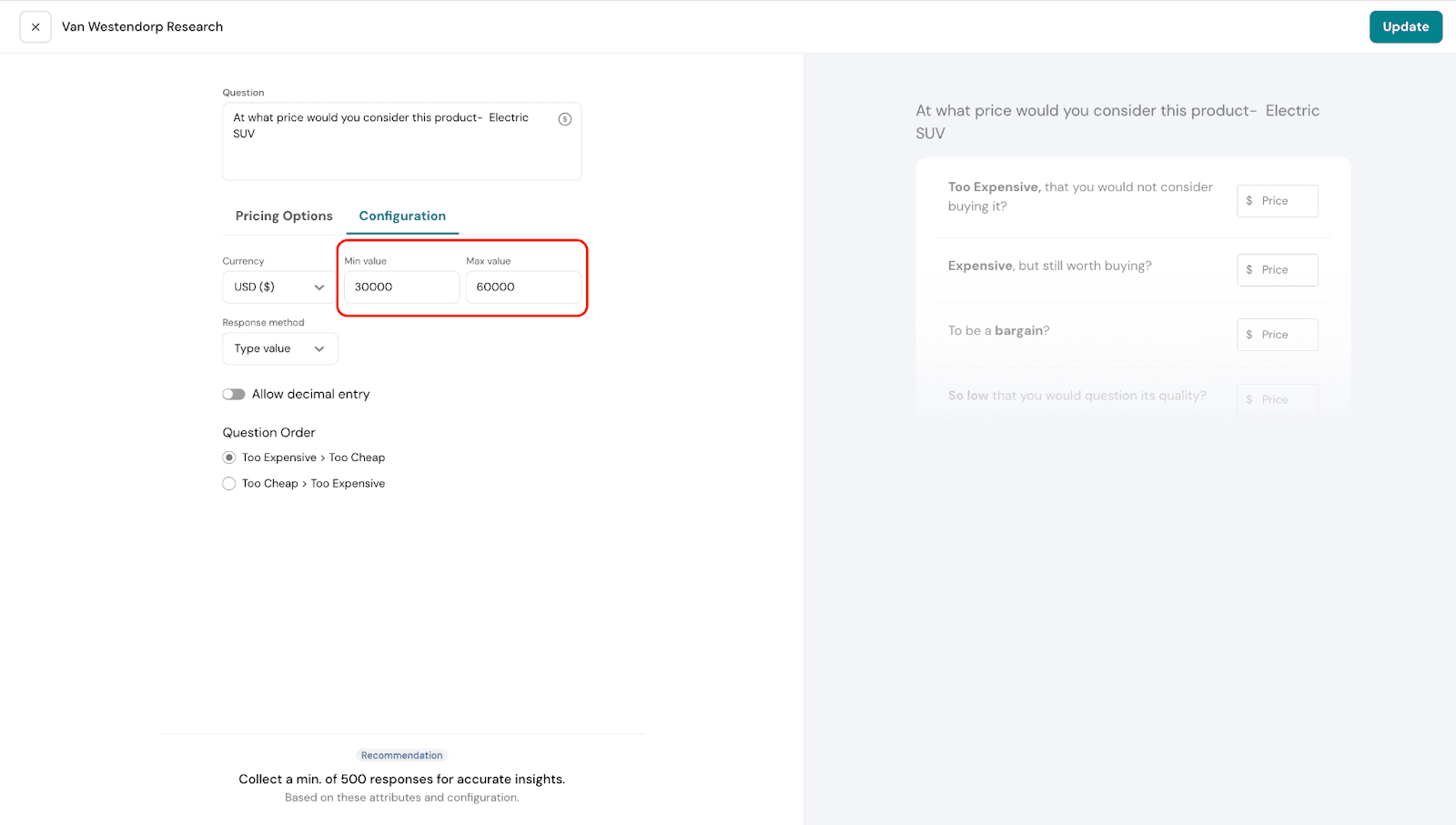The height and width of the screenshot is (825, 1456).
Task: Click the dollar icon in the Question box
Action: pyautogui.click(x=564, y=119)
